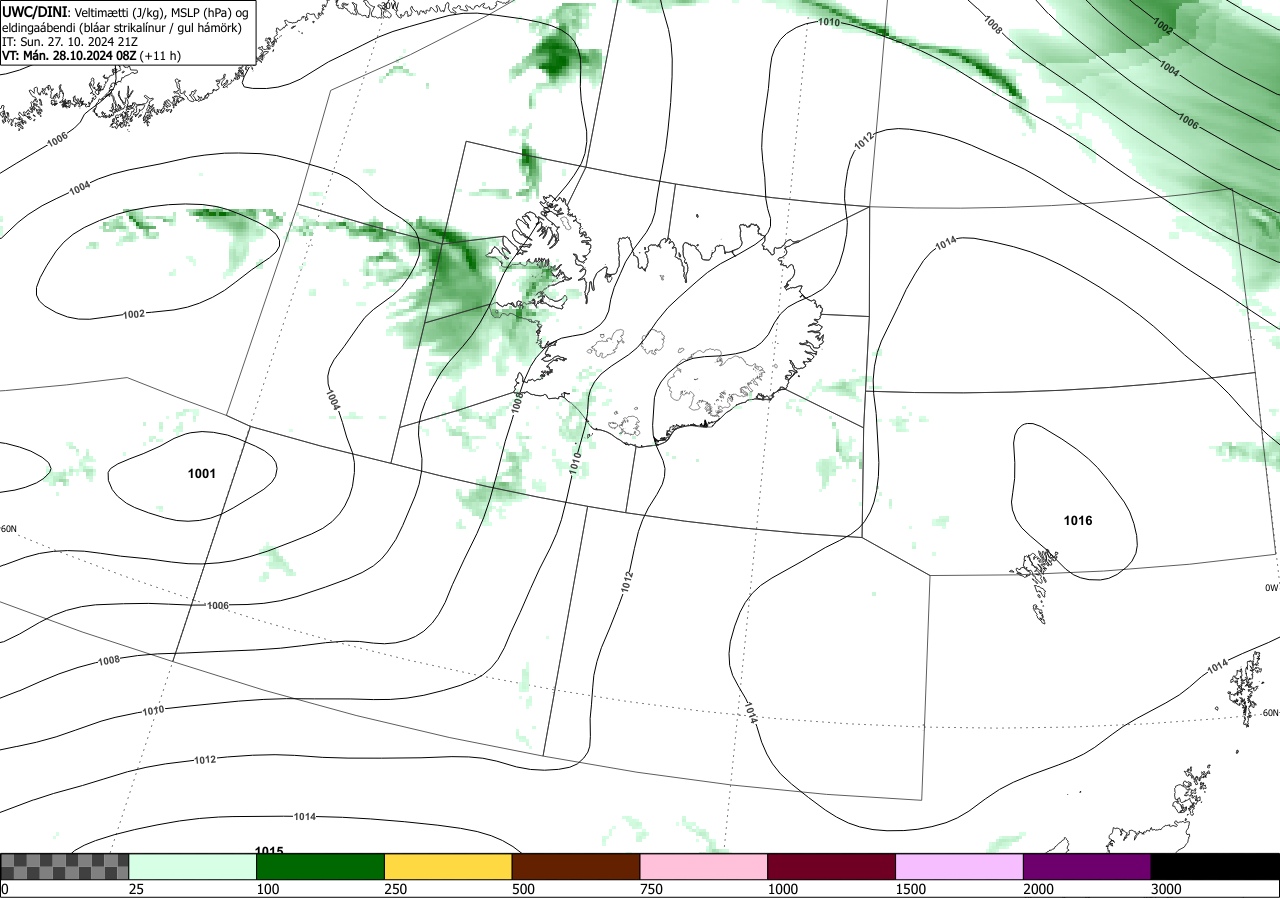Image resolution: width=1280 pixels, height=898 pixels.
Task: Click the checkered gray 0–25 legend swatch
Action: coord(65,866)
